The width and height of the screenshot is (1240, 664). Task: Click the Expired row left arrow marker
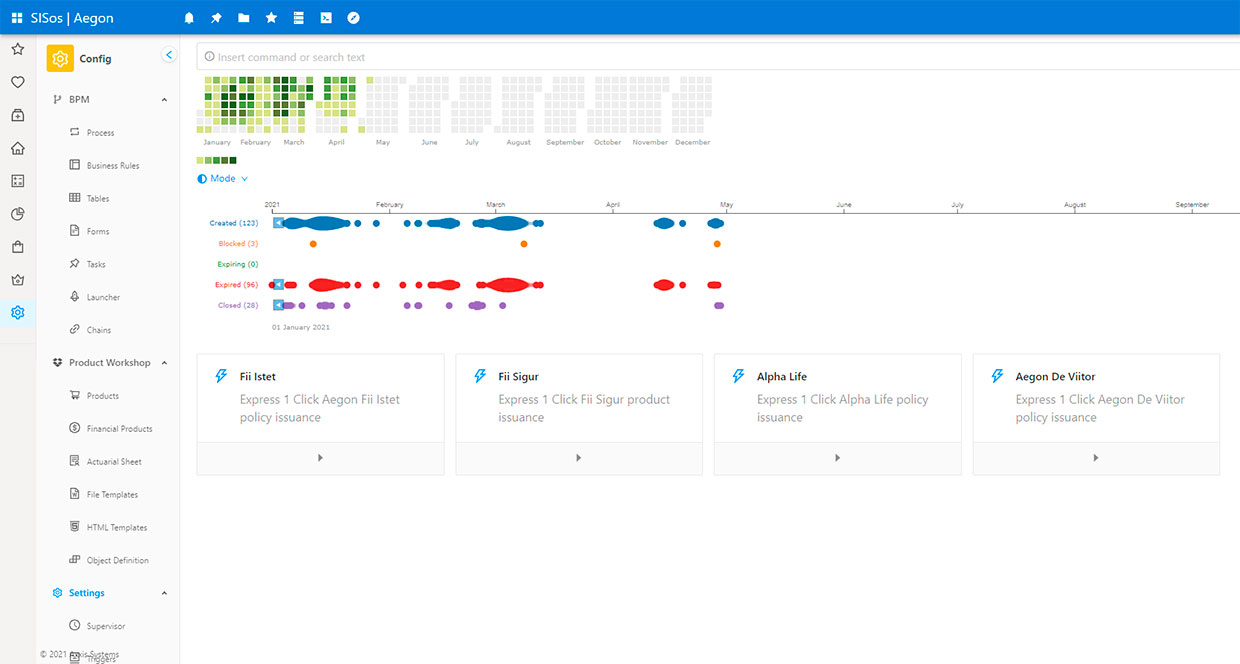pos(278,285)
